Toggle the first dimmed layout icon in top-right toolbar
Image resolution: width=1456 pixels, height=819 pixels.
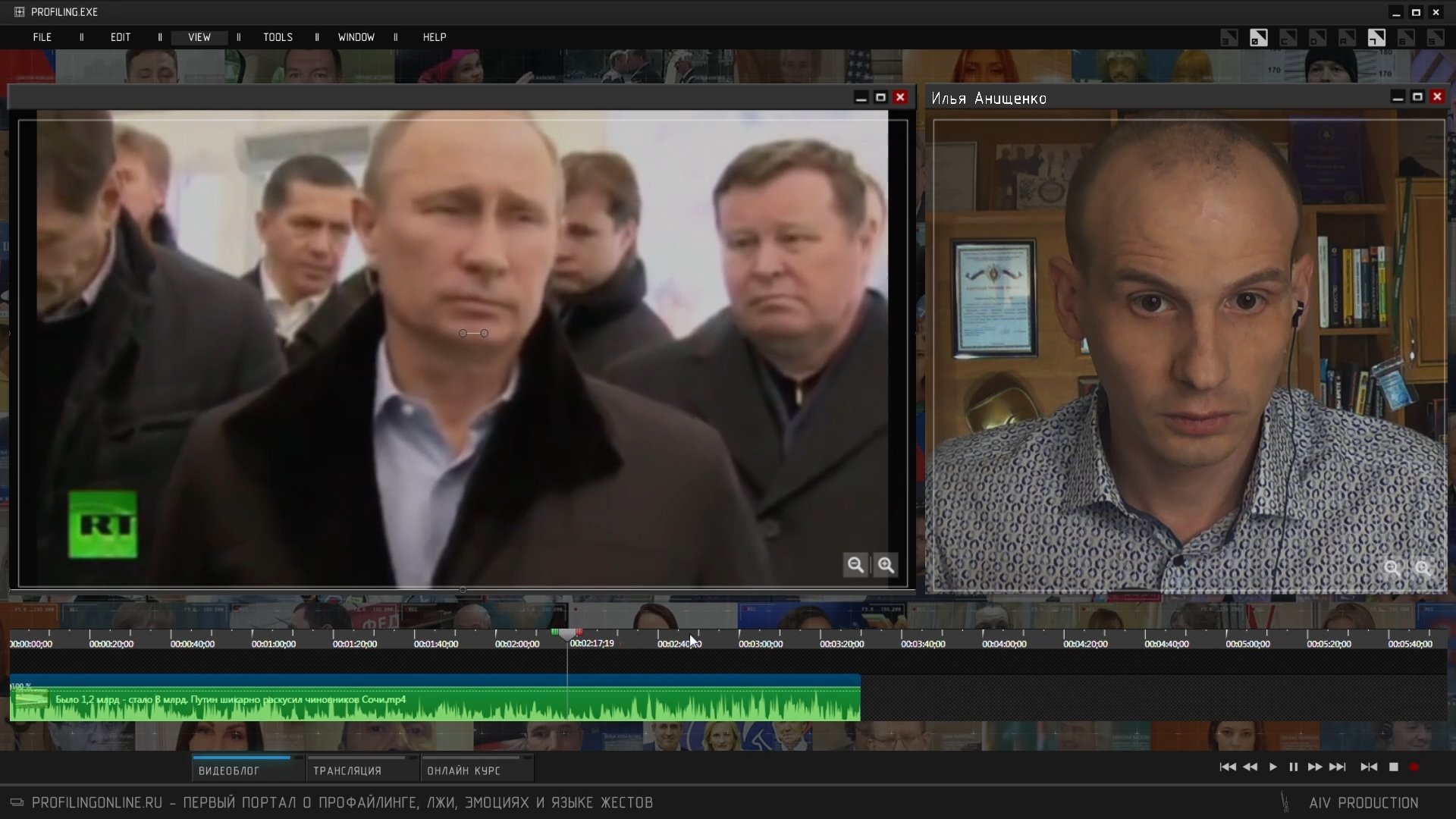(x=1229, y=38)
